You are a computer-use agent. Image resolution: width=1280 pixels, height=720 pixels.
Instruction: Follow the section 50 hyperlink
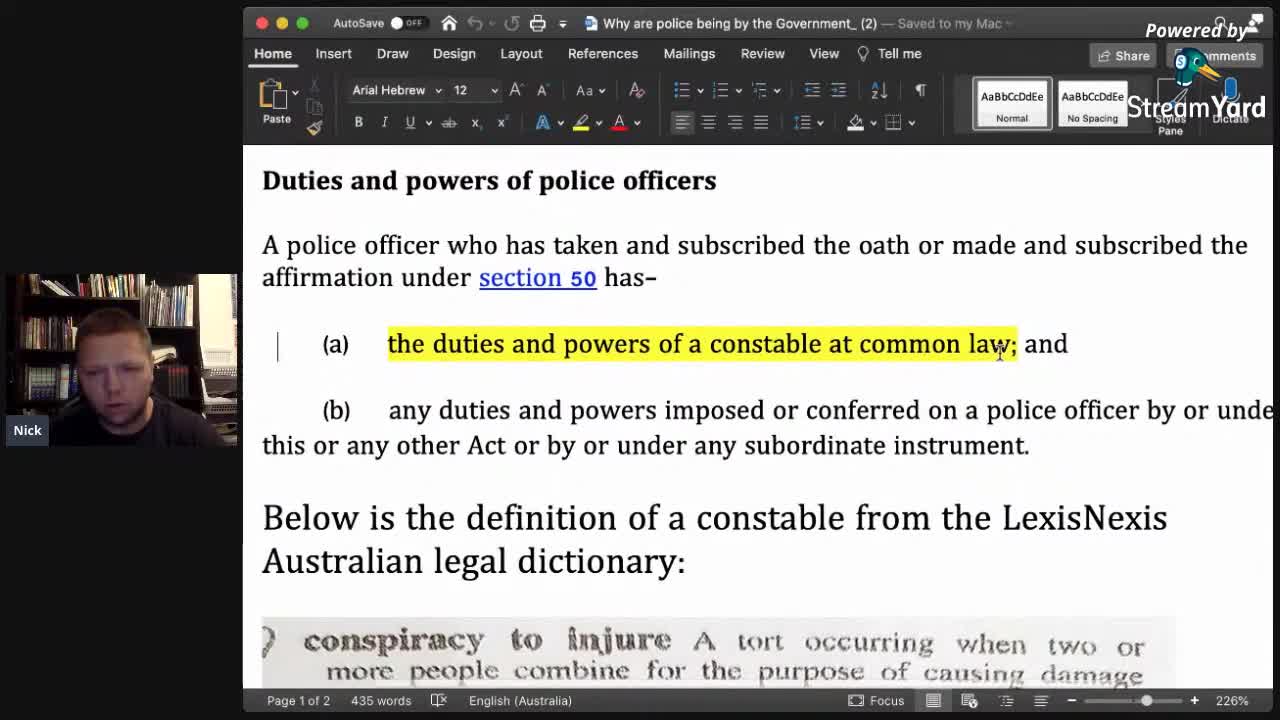pyautogui.click(x=537, y=278)
